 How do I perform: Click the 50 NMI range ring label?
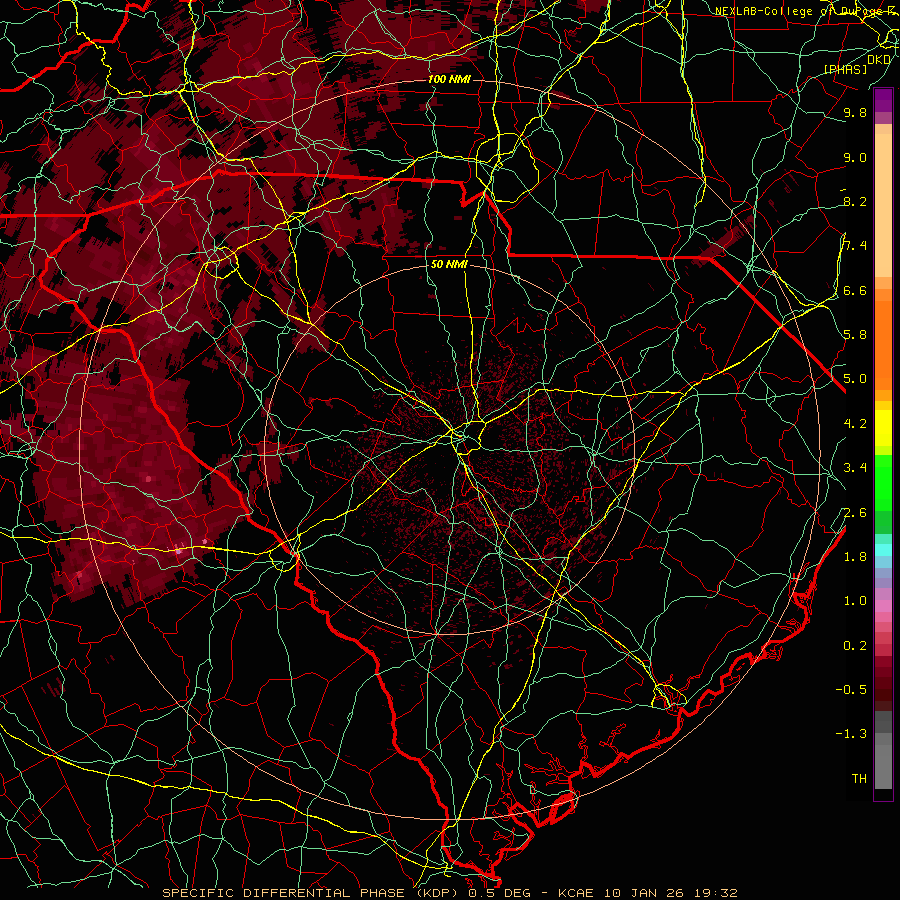(x=449, y=264)
